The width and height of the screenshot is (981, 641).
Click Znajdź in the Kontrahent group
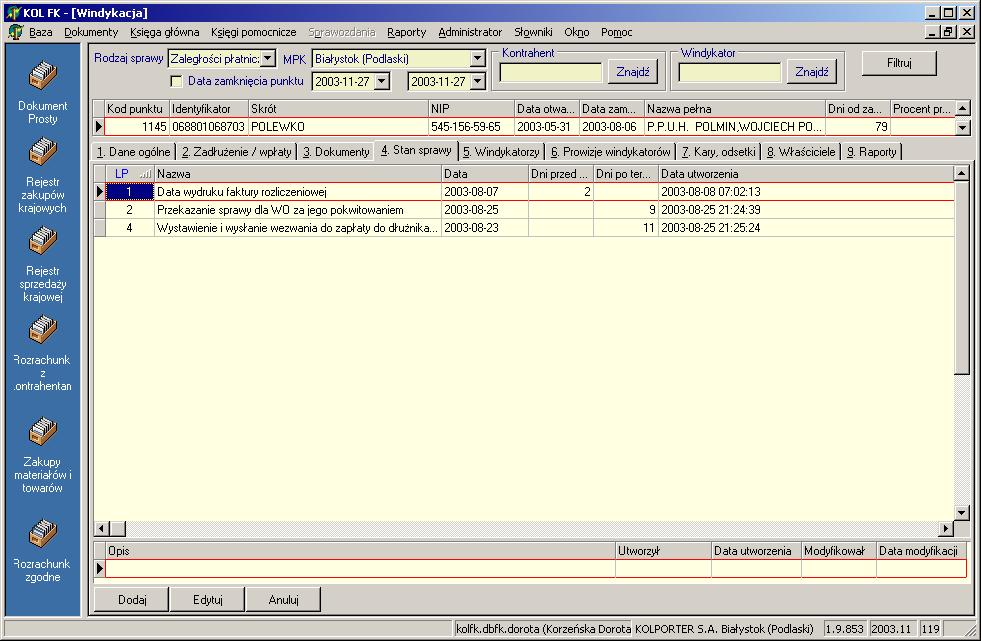pyautogui.click(x=633, y=72)
